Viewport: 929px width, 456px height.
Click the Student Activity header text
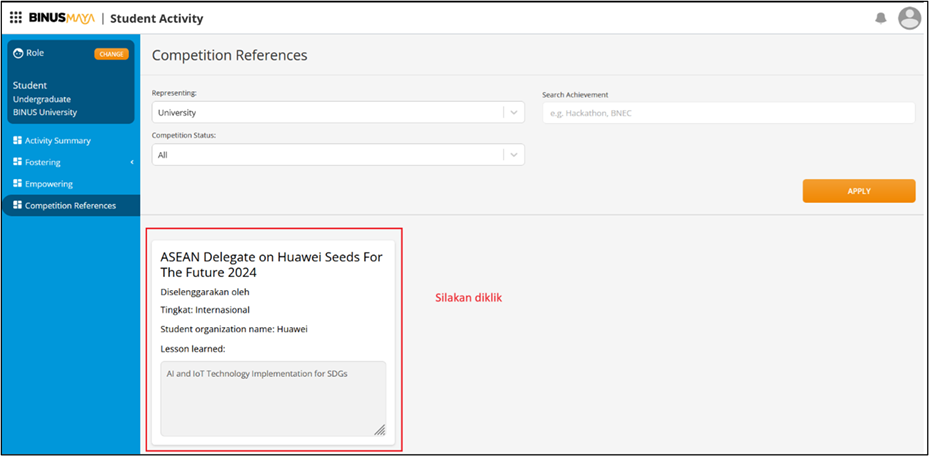(x=156, y=18)
